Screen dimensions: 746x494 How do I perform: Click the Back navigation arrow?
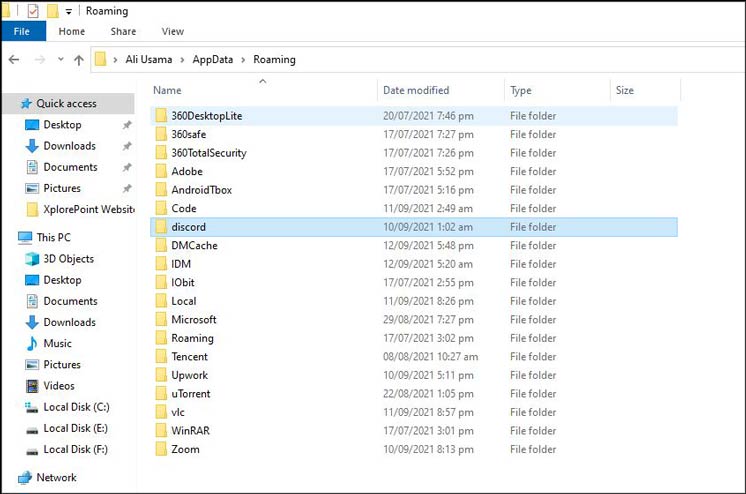[x=14, y=59]
